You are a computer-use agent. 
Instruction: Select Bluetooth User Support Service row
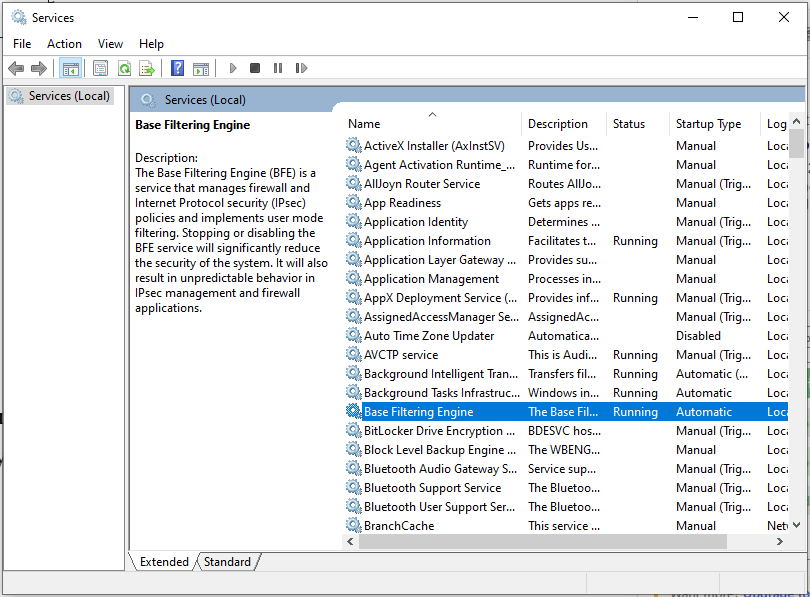coord(566,507)
